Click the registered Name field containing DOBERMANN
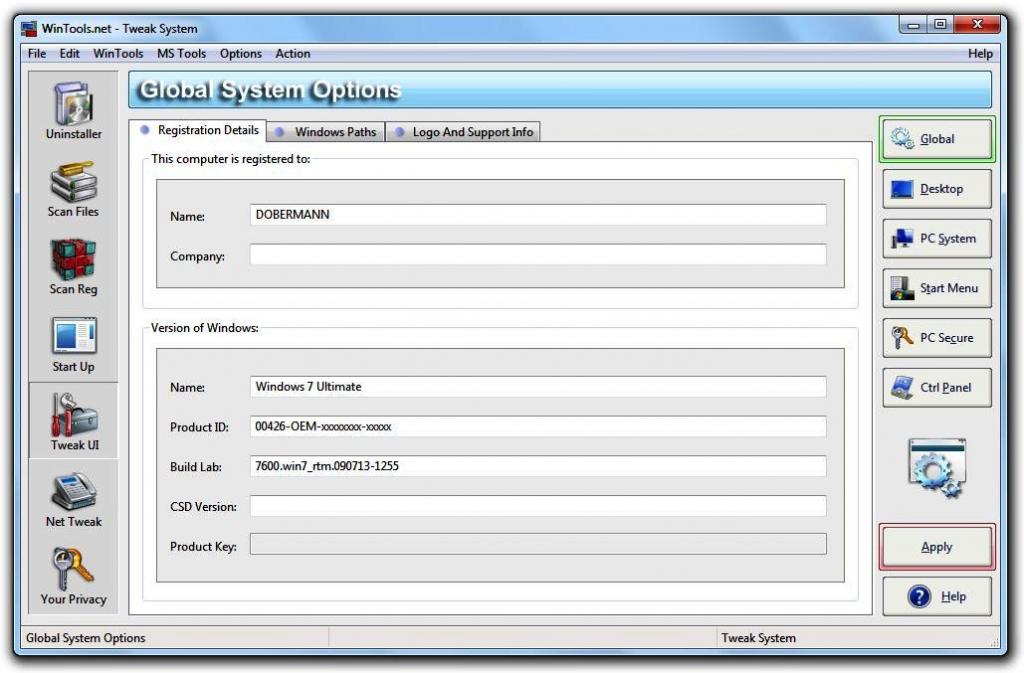The width and height of the screenshot is (1024, 673). tap(538, 215)
